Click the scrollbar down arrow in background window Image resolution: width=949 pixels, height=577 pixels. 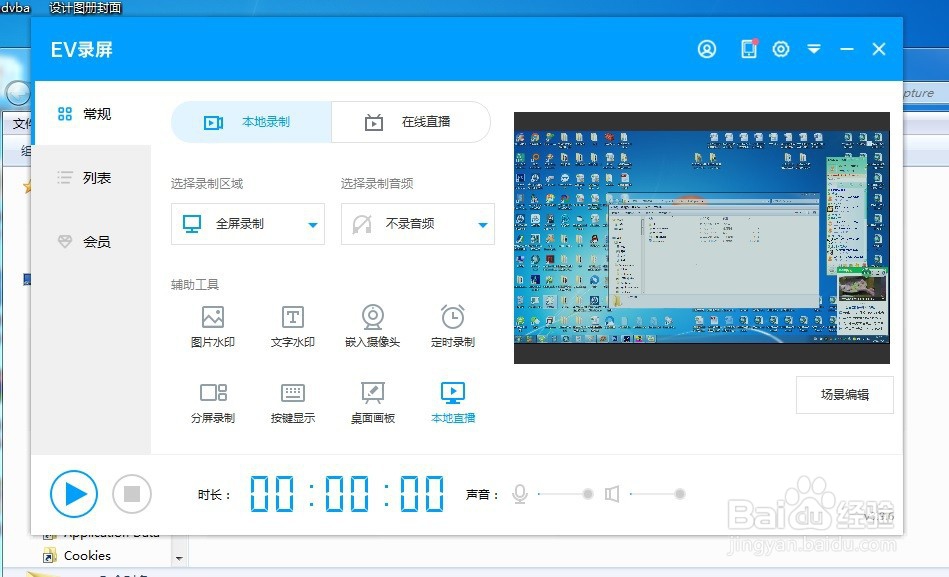tap(179, 558)
